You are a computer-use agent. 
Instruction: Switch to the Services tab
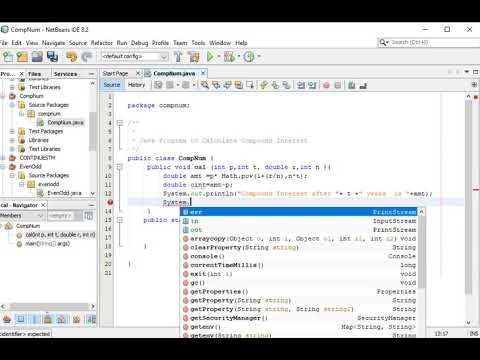coord(65,74)
